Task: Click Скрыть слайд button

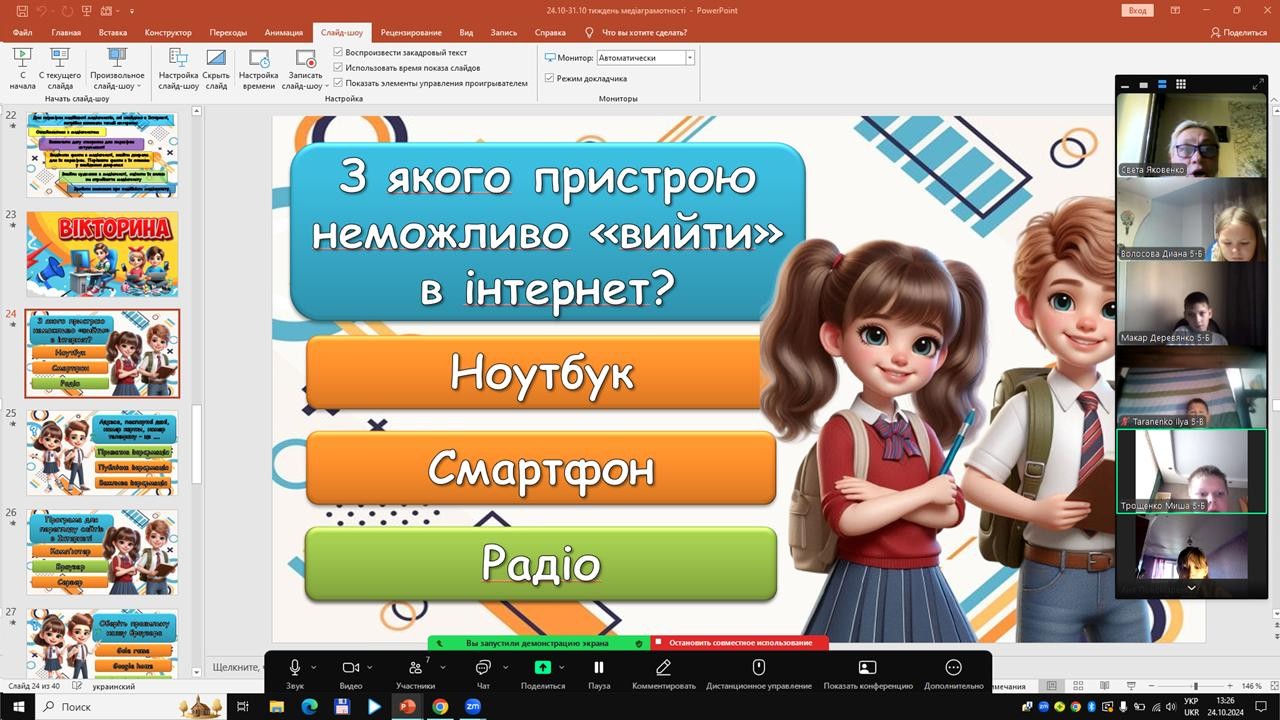Action: pos(216,68)
